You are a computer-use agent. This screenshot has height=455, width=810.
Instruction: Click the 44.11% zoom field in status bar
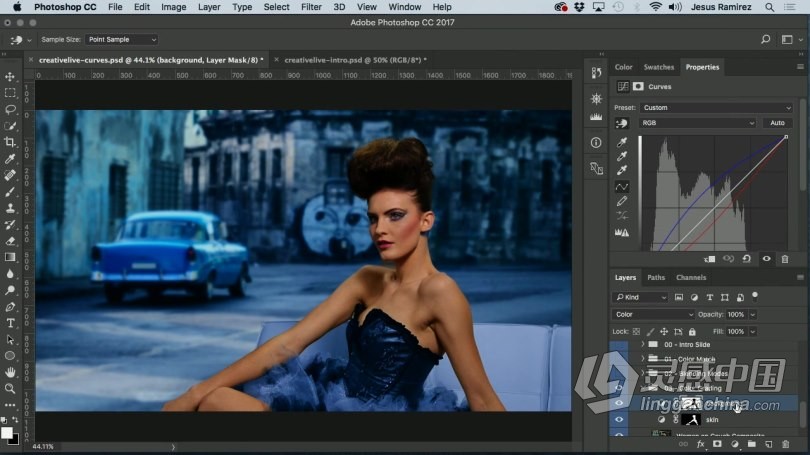(43, 447)
